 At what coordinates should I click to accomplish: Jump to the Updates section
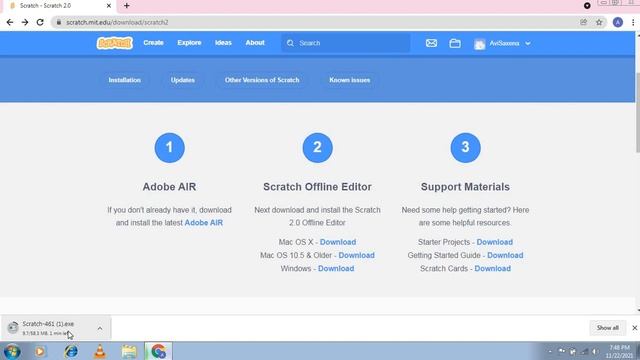[183, 80]
